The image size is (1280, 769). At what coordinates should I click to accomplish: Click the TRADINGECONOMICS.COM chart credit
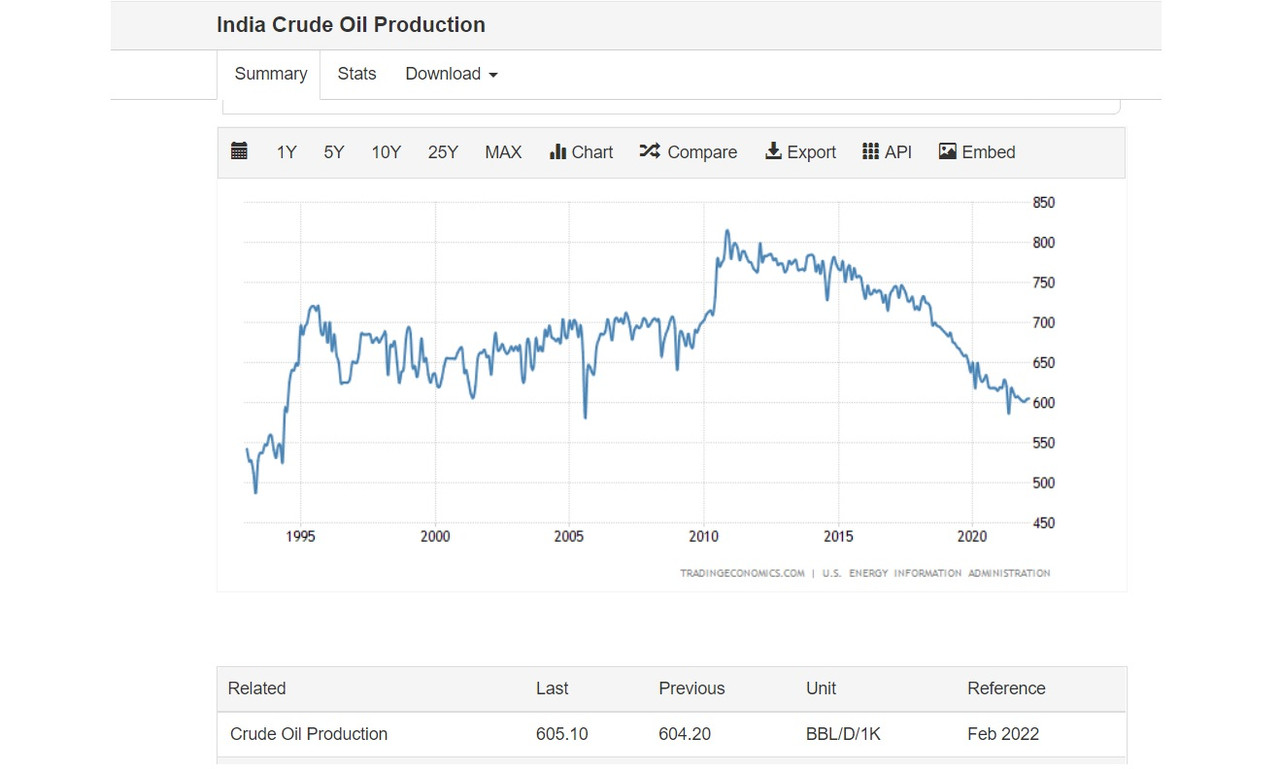(742, 573)
